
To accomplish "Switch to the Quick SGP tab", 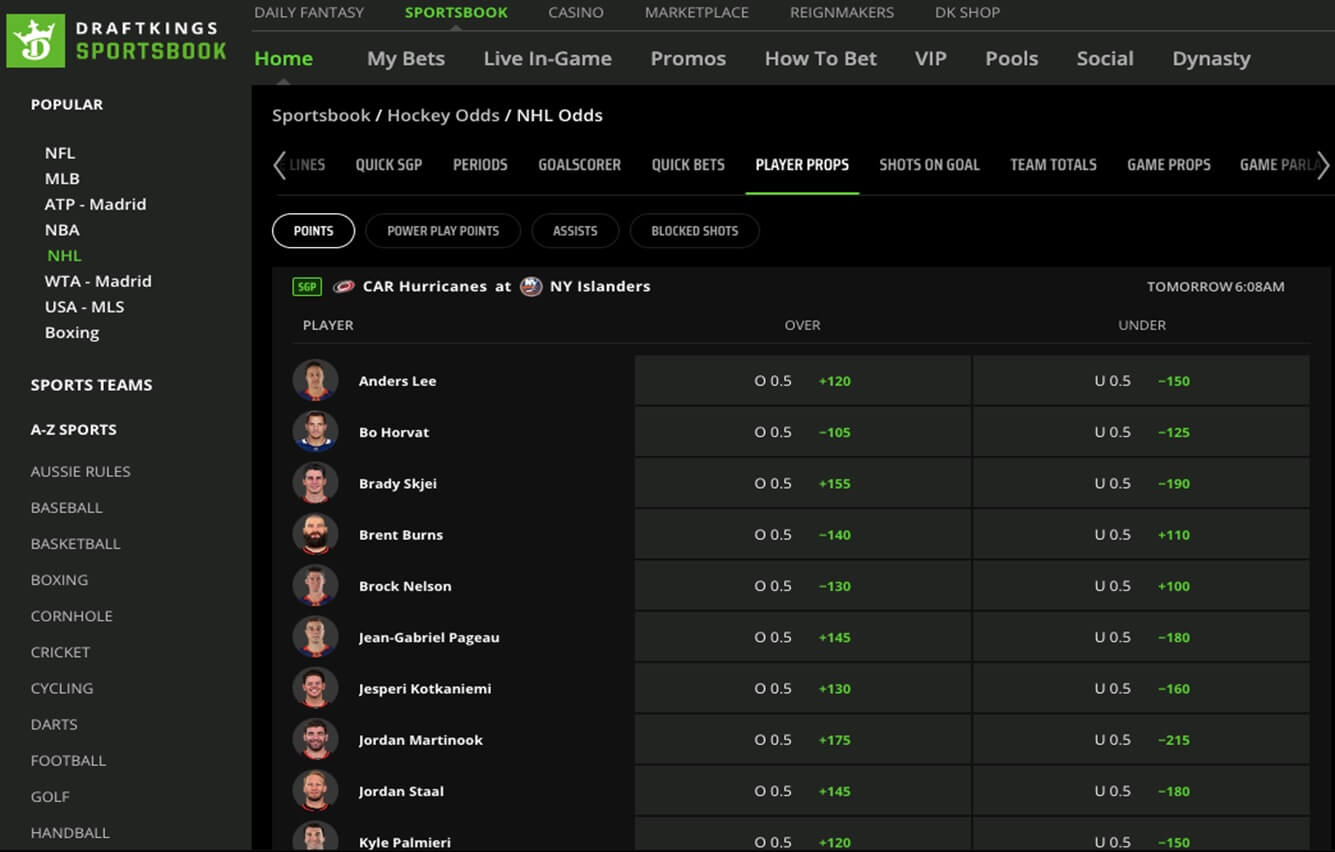I will [x=389, y=165].
